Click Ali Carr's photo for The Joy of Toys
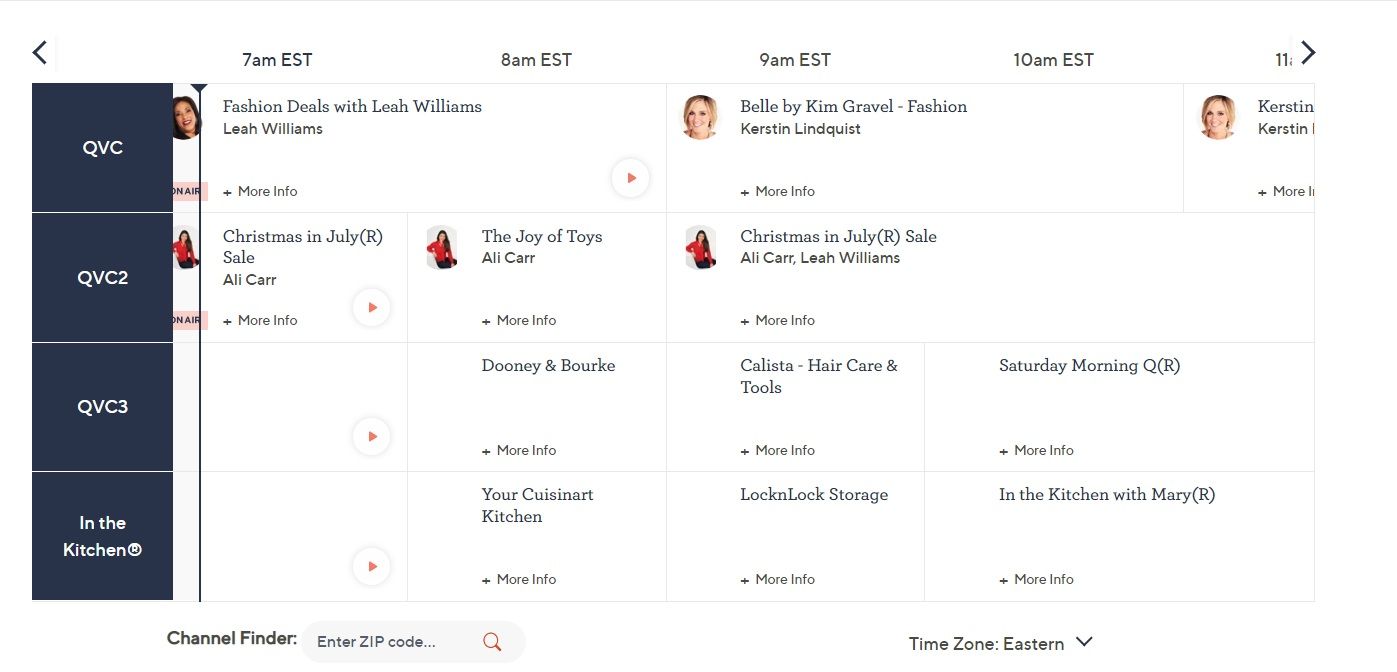The width and height of the screenshot is (1397, 672). click(441, 247)
